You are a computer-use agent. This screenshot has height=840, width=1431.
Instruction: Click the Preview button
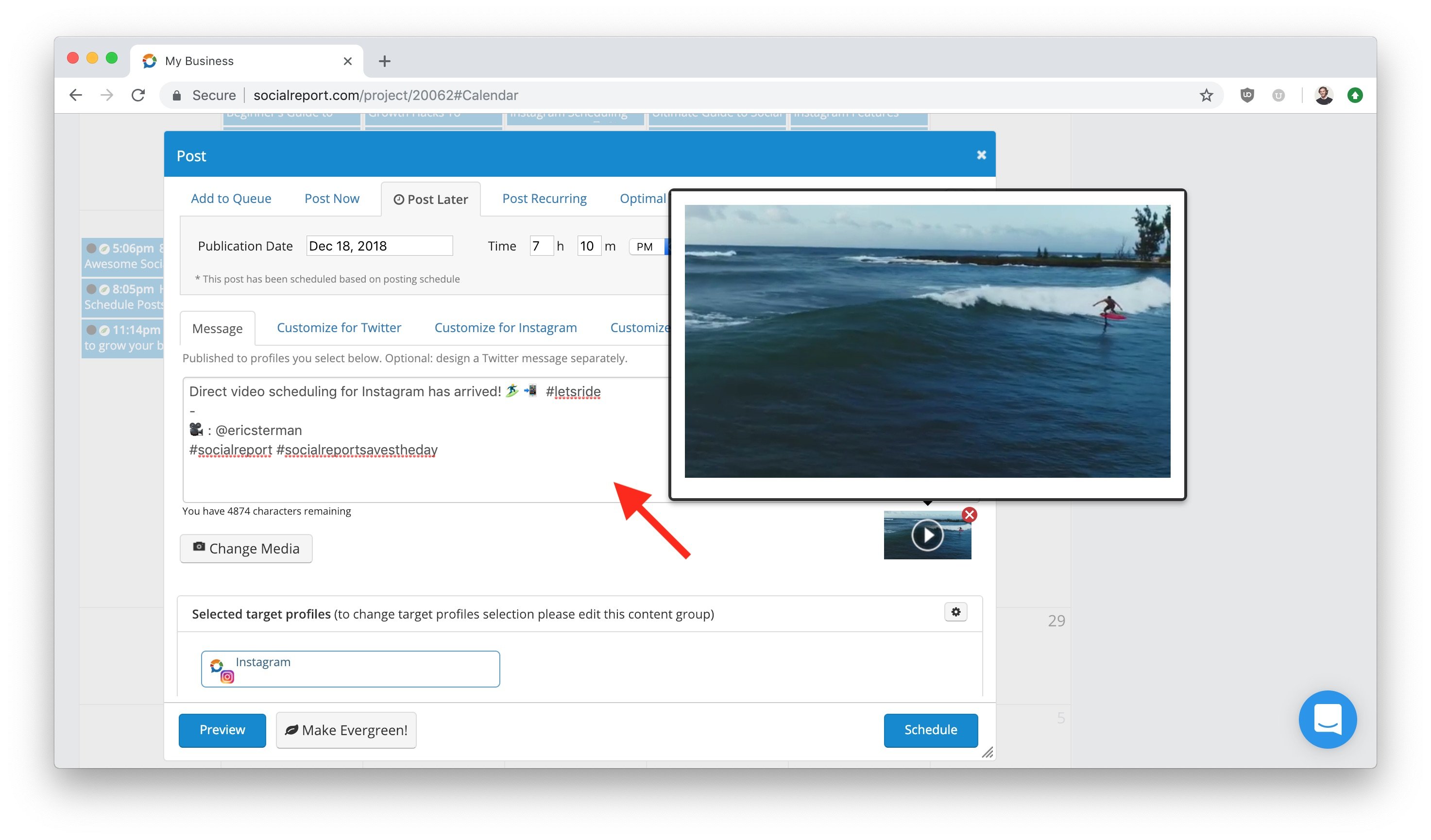click(x=222, y=730)
